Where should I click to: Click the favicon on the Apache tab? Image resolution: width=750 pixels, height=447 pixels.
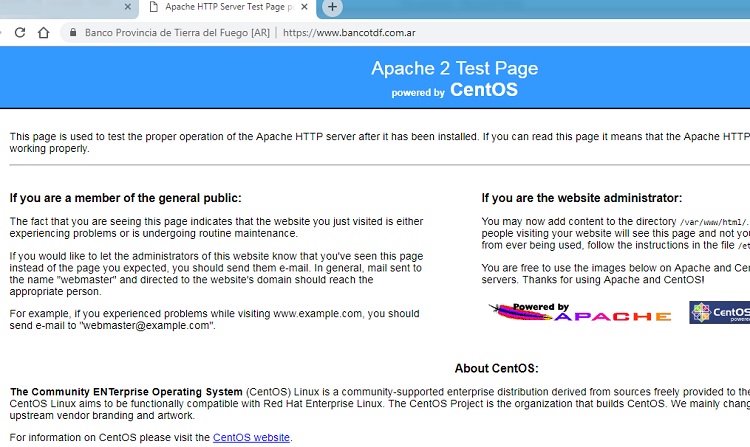[152, 7]
